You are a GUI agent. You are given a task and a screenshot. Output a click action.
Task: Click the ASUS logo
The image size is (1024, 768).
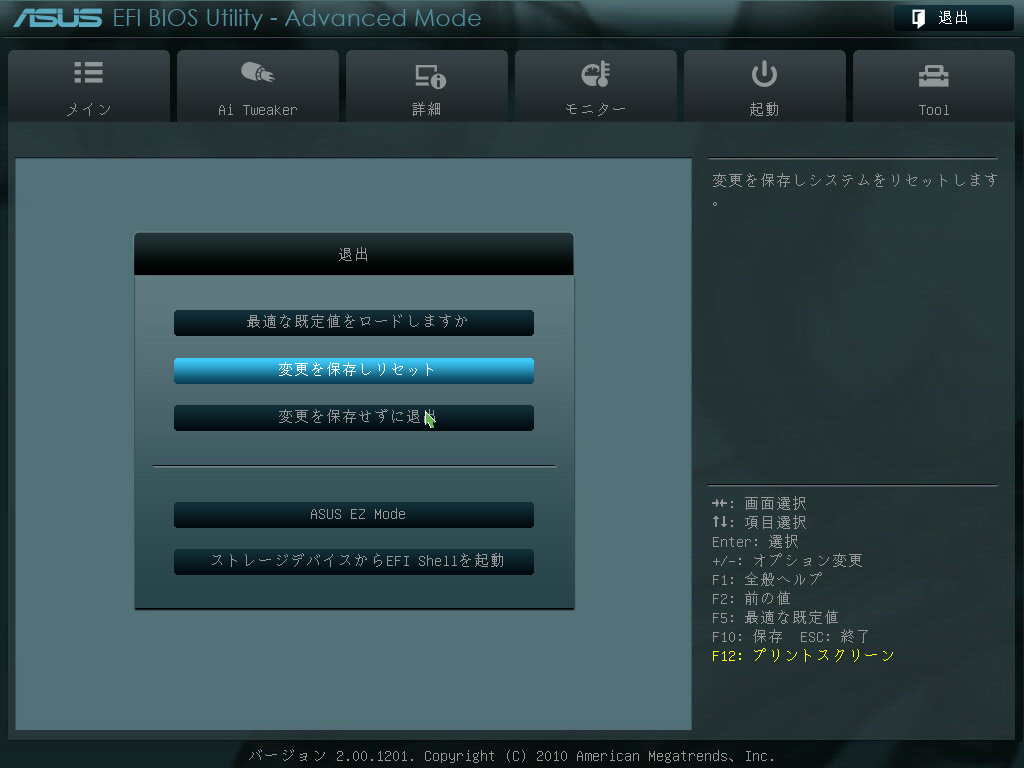pyautogui.click(x=57, y=18)
